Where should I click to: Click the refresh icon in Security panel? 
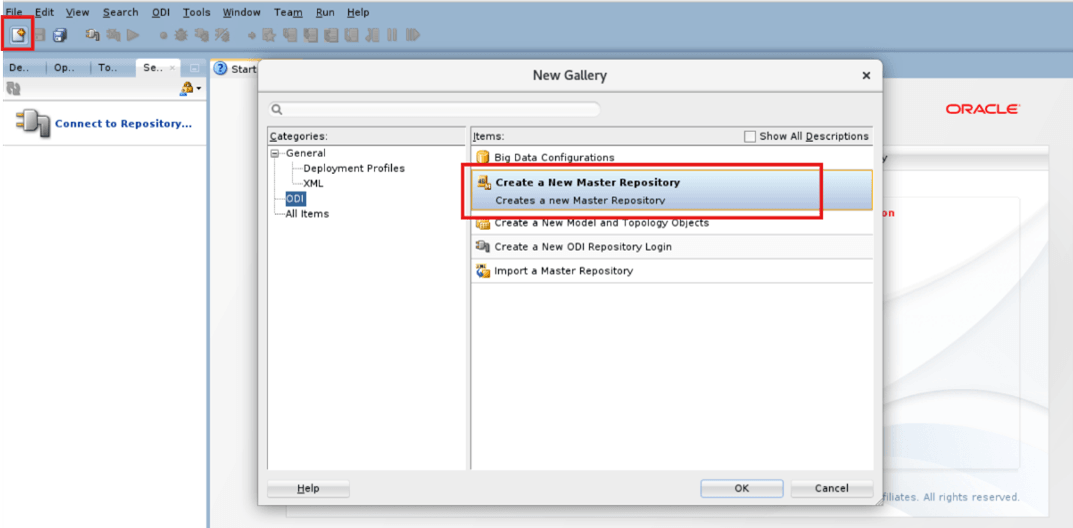[13, 88]
